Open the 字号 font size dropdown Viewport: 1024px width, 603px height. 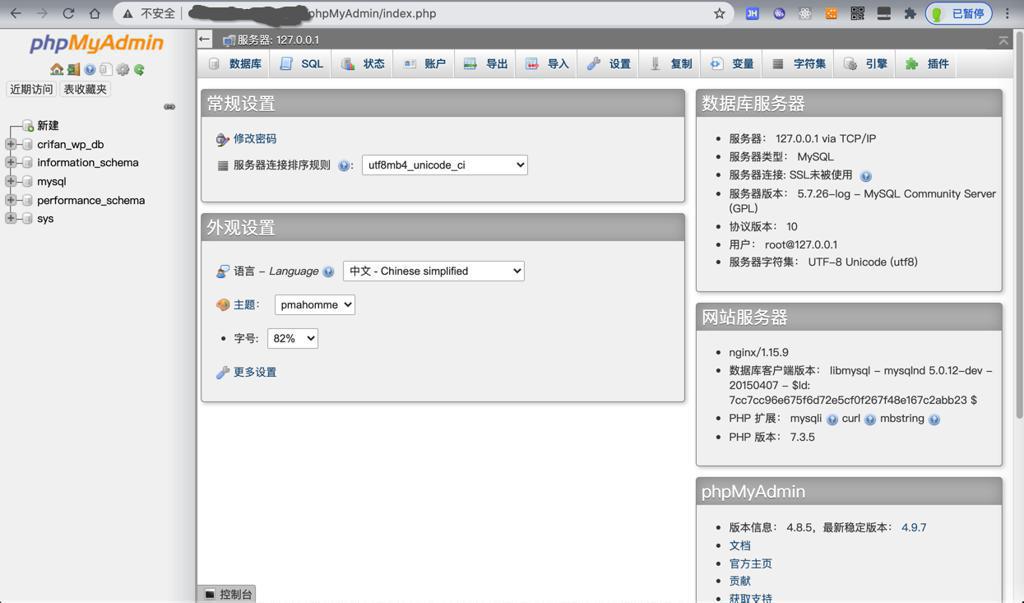pos(293,338)
